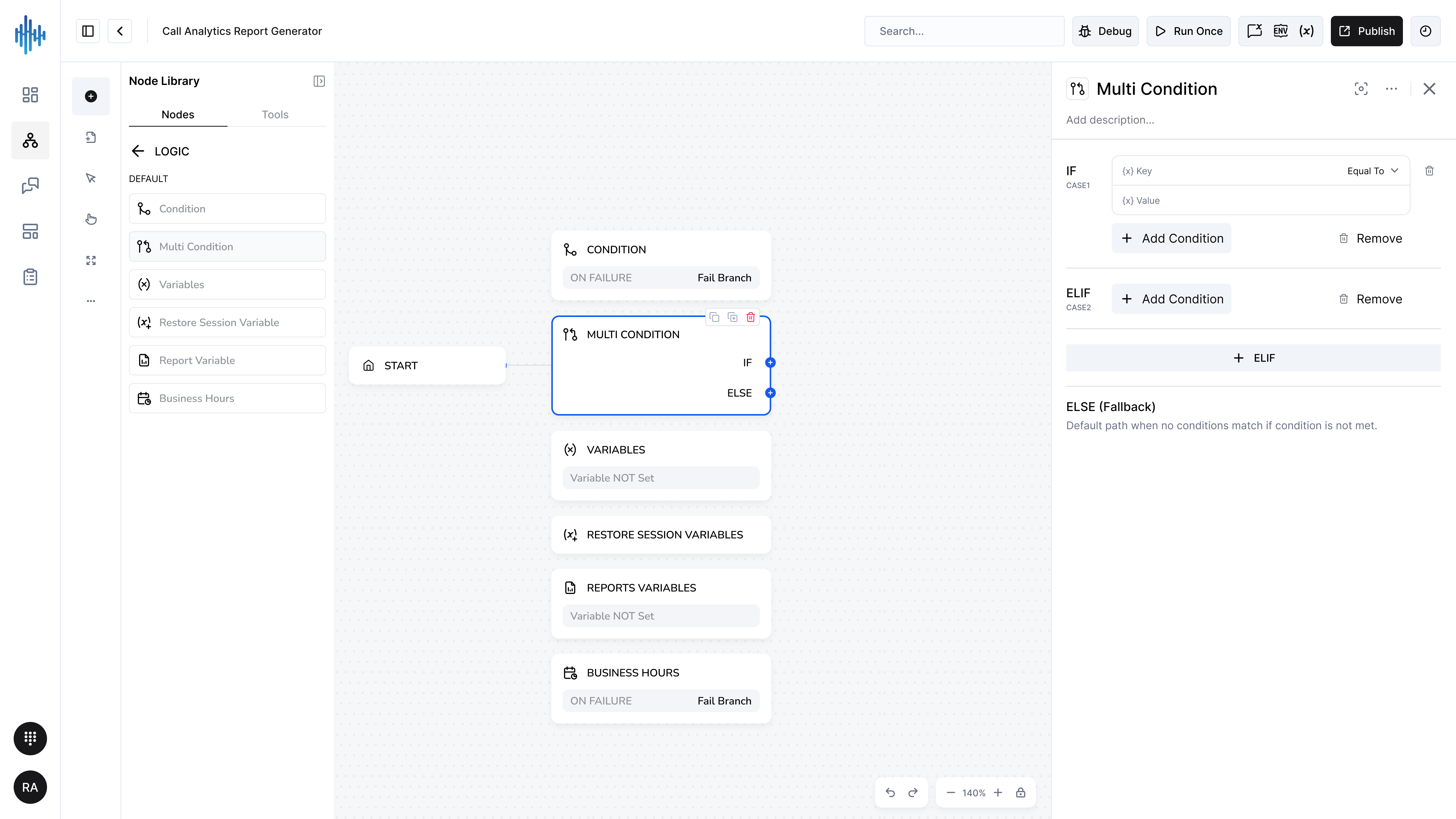Undo the last canvas action
Image resolution: width=1456 pixels, height=819 pixels.
click(890, 792)
